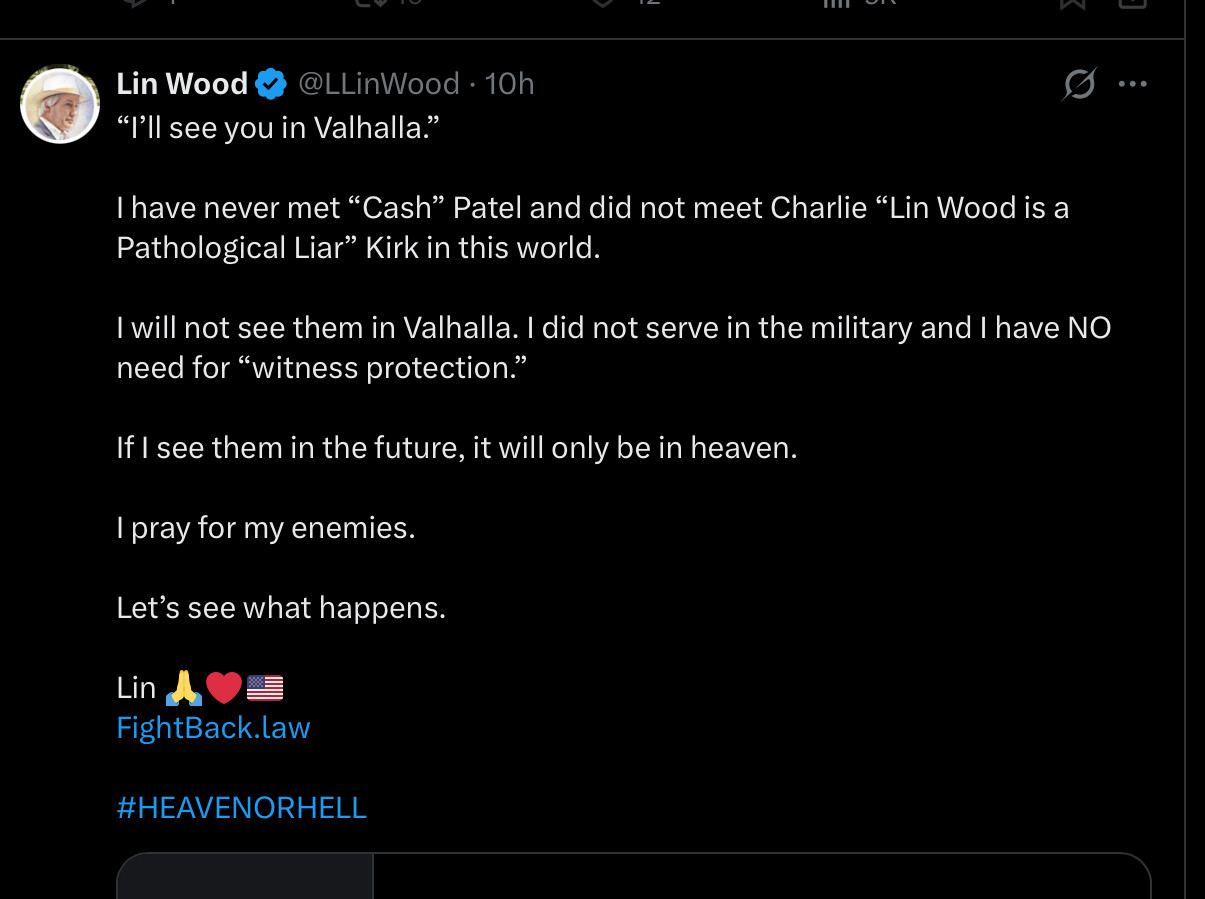Expand the three-dot More menu on post

click(1133, 84)
